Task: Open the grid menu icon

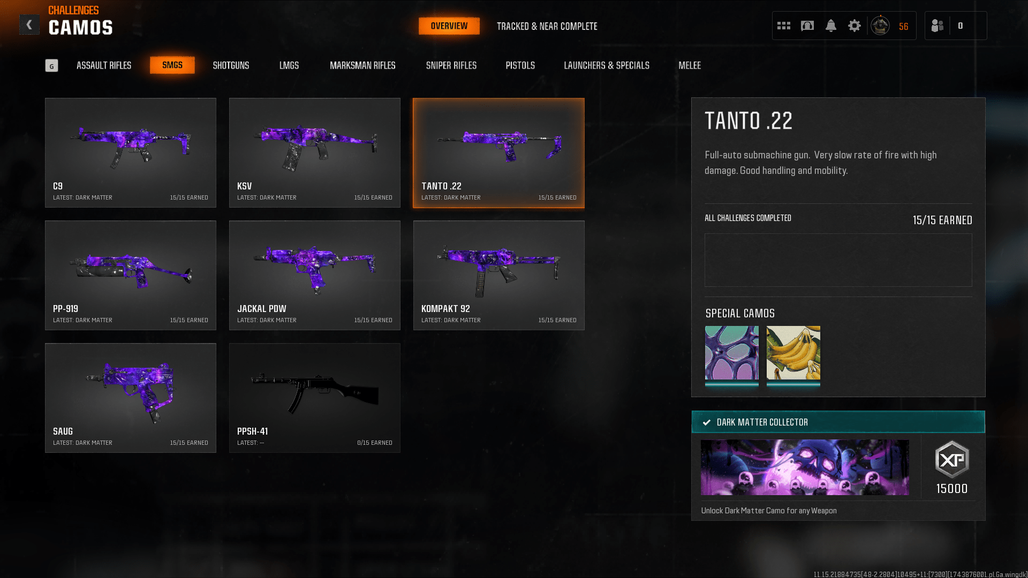Action: pos(783,26)
